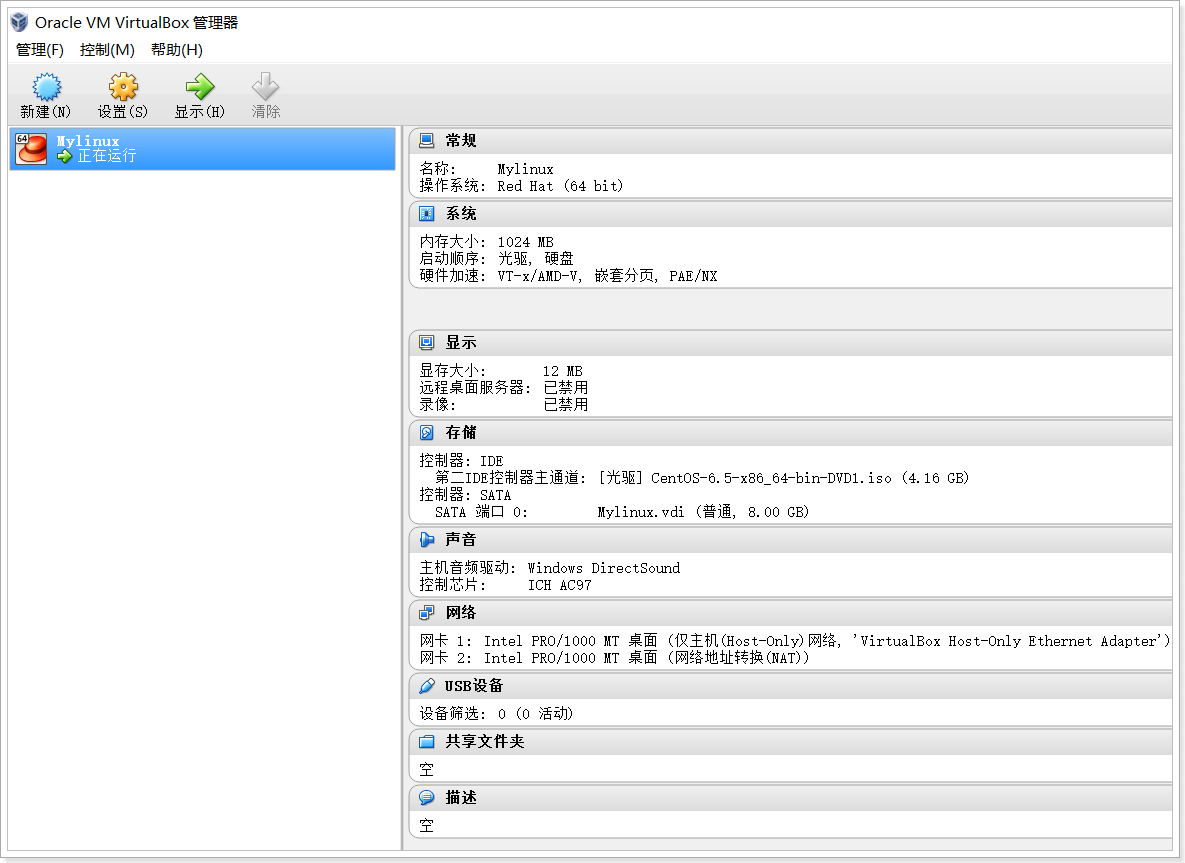The height and width of the screenshot is (863, 1185).
Task: Click the Network (网络) section icon
Action: 427,613
